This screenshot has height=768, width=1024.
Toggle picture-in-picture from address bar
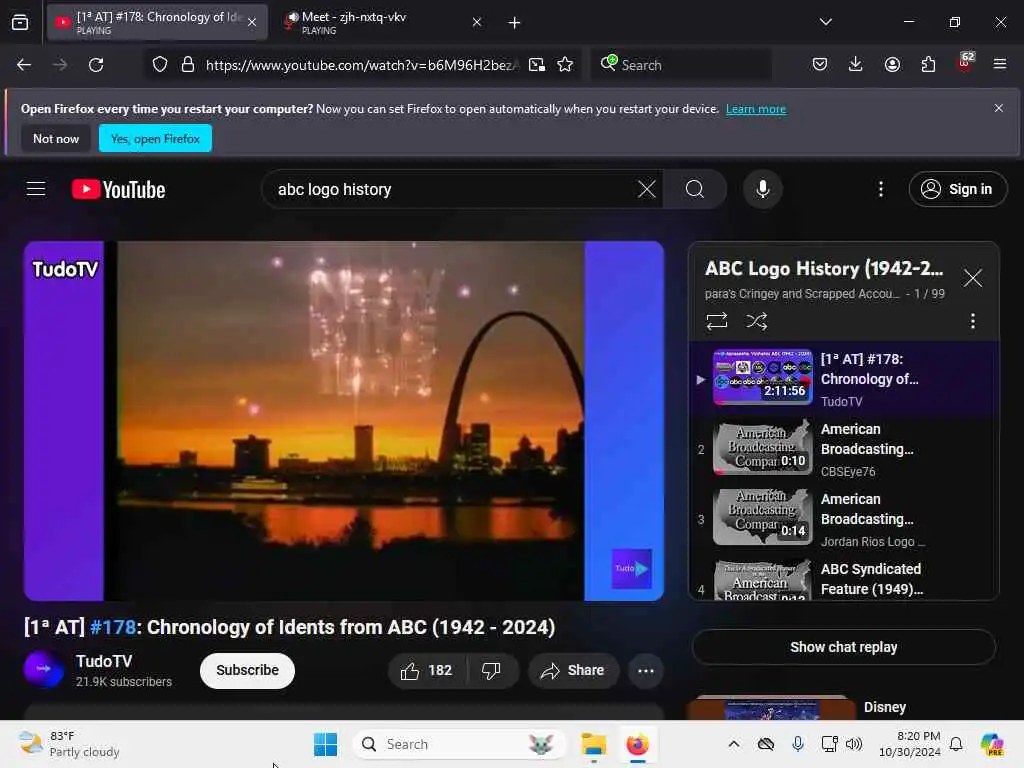[x=537, y=65]
